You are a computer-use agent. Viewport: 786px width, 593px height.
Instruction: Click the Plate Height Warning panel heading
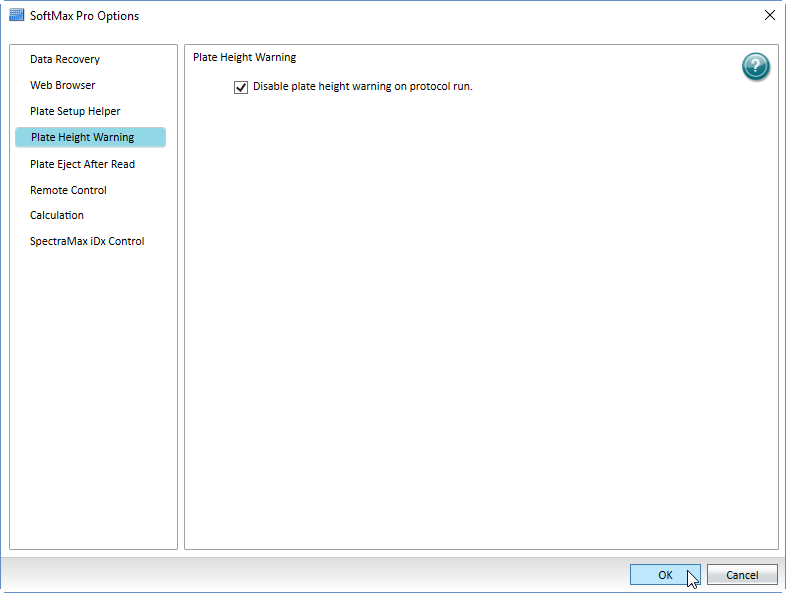[244, 58]
